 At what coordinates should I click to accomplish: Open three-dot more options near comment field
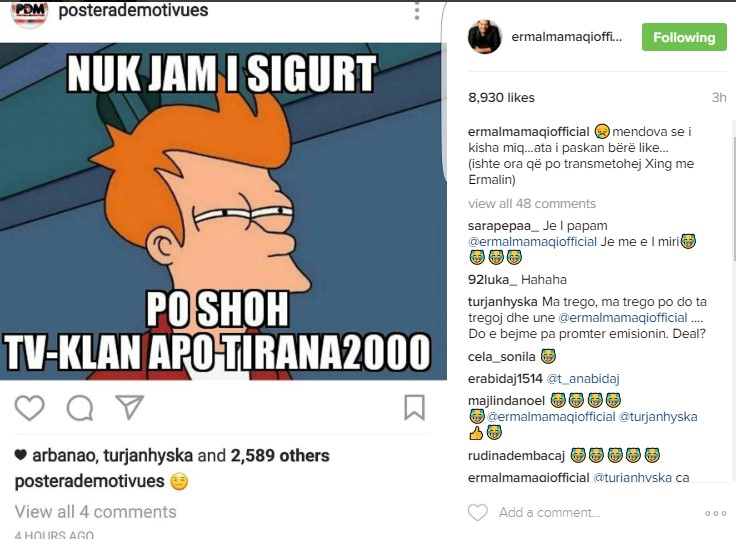715,513
